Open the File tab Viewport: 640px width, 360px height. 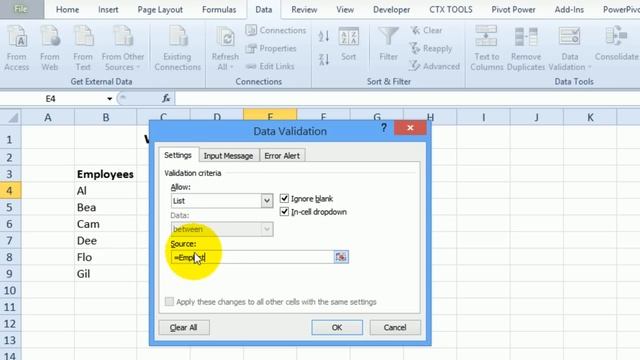click(x=21, y=9)
